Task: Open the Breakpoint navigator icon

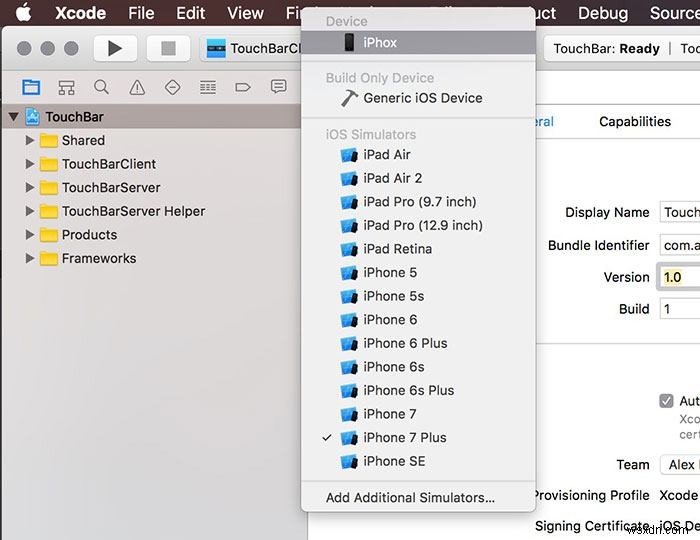Action: tap(243, 87)
